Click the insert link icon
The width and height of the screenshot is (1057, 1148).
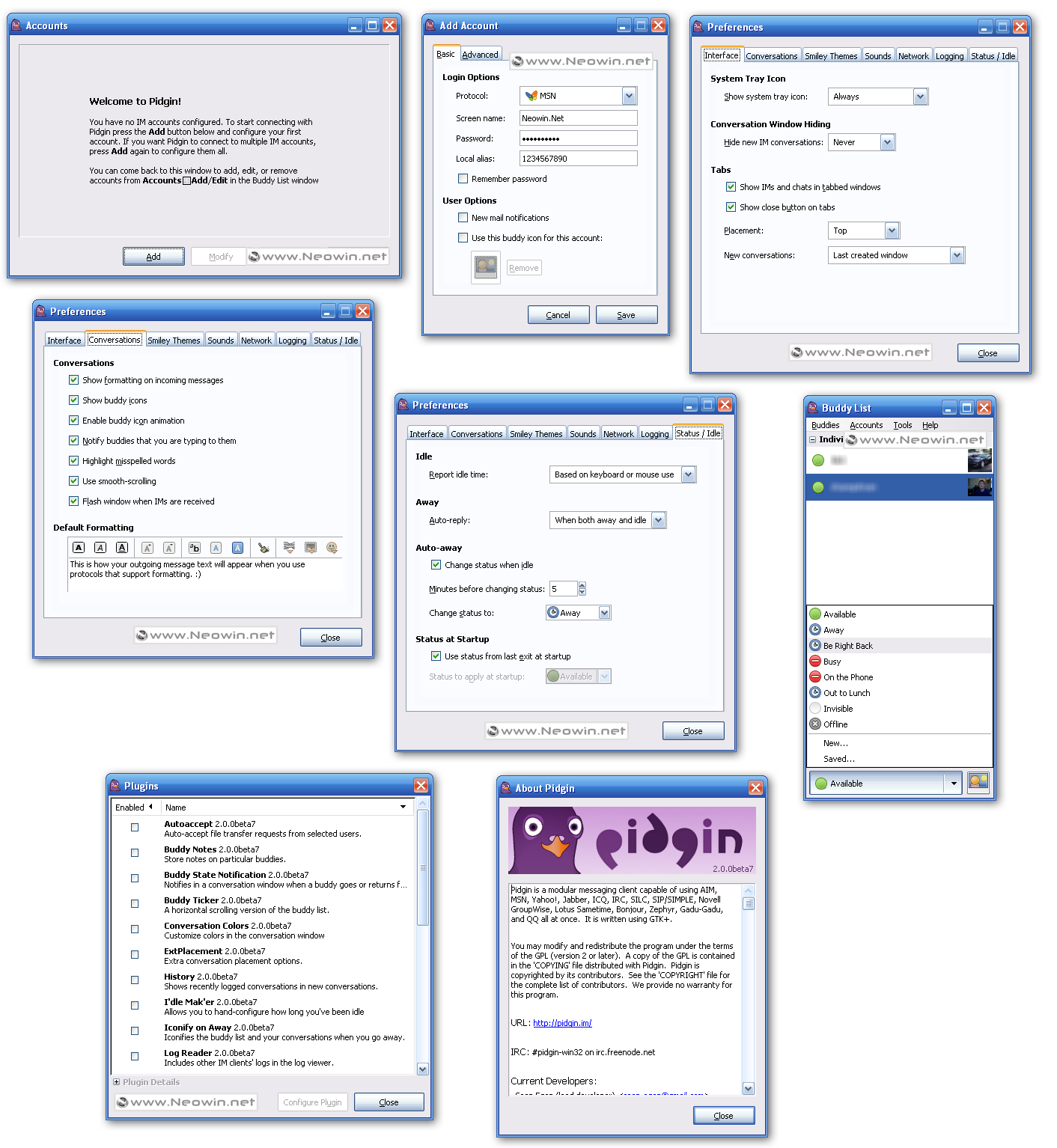289,548
